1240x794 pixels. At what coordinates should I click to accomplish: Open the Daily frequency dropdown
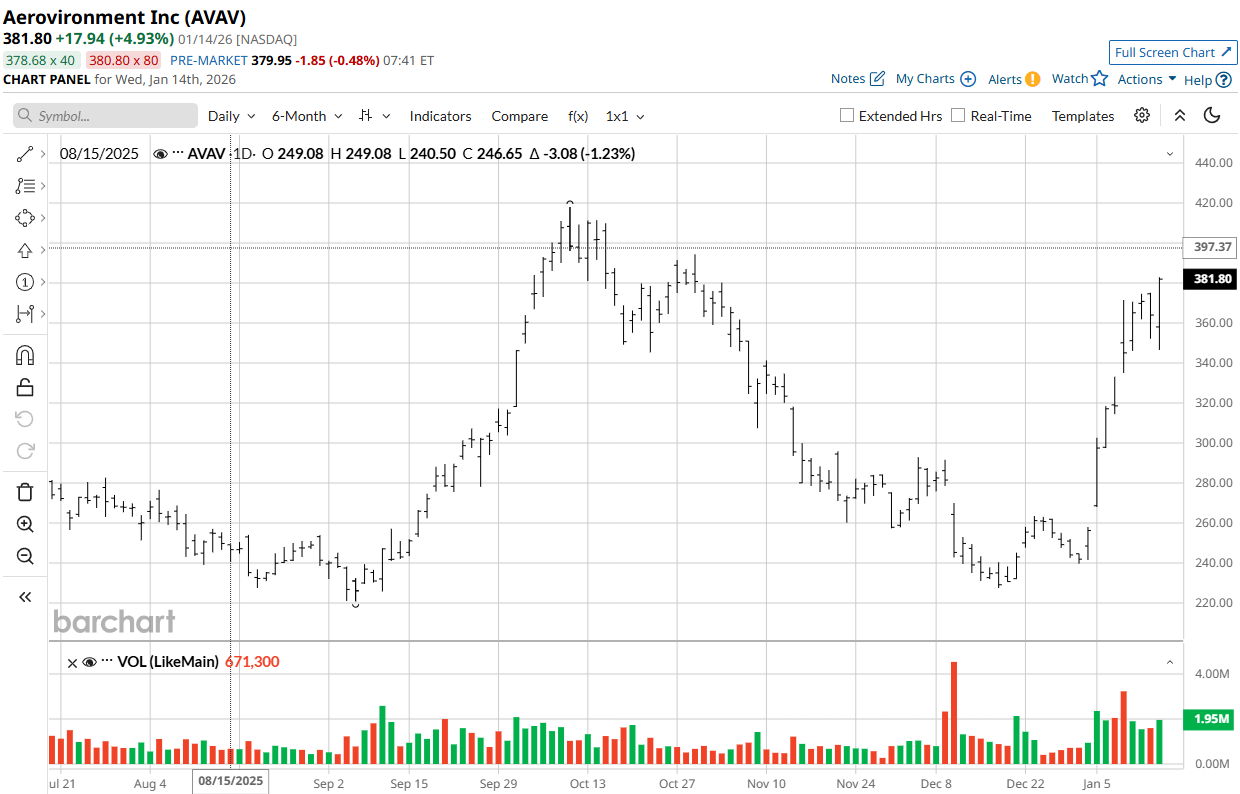click(232, 116)
